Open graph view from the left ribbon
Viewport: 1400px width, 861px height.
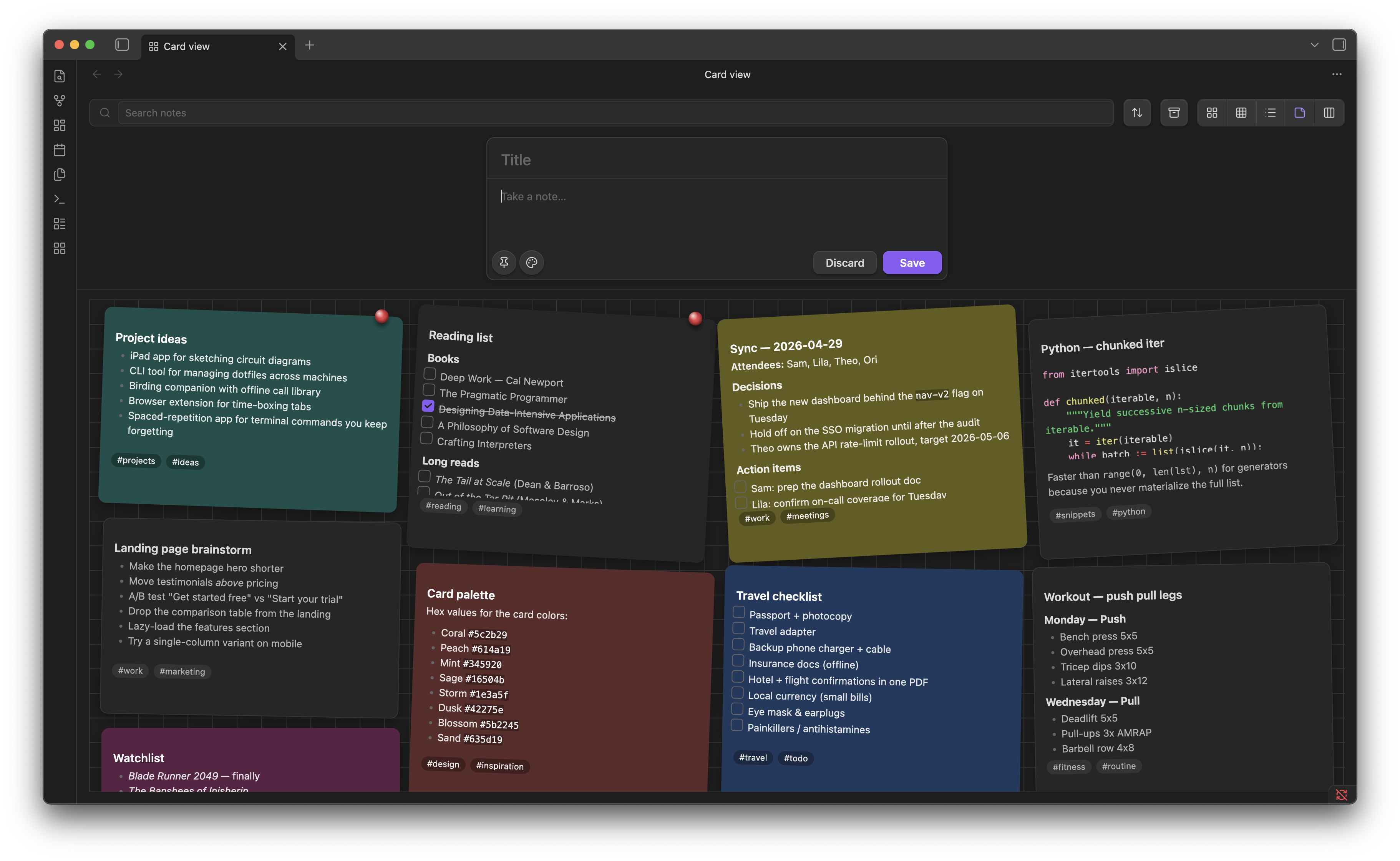[x=59, y=101]
